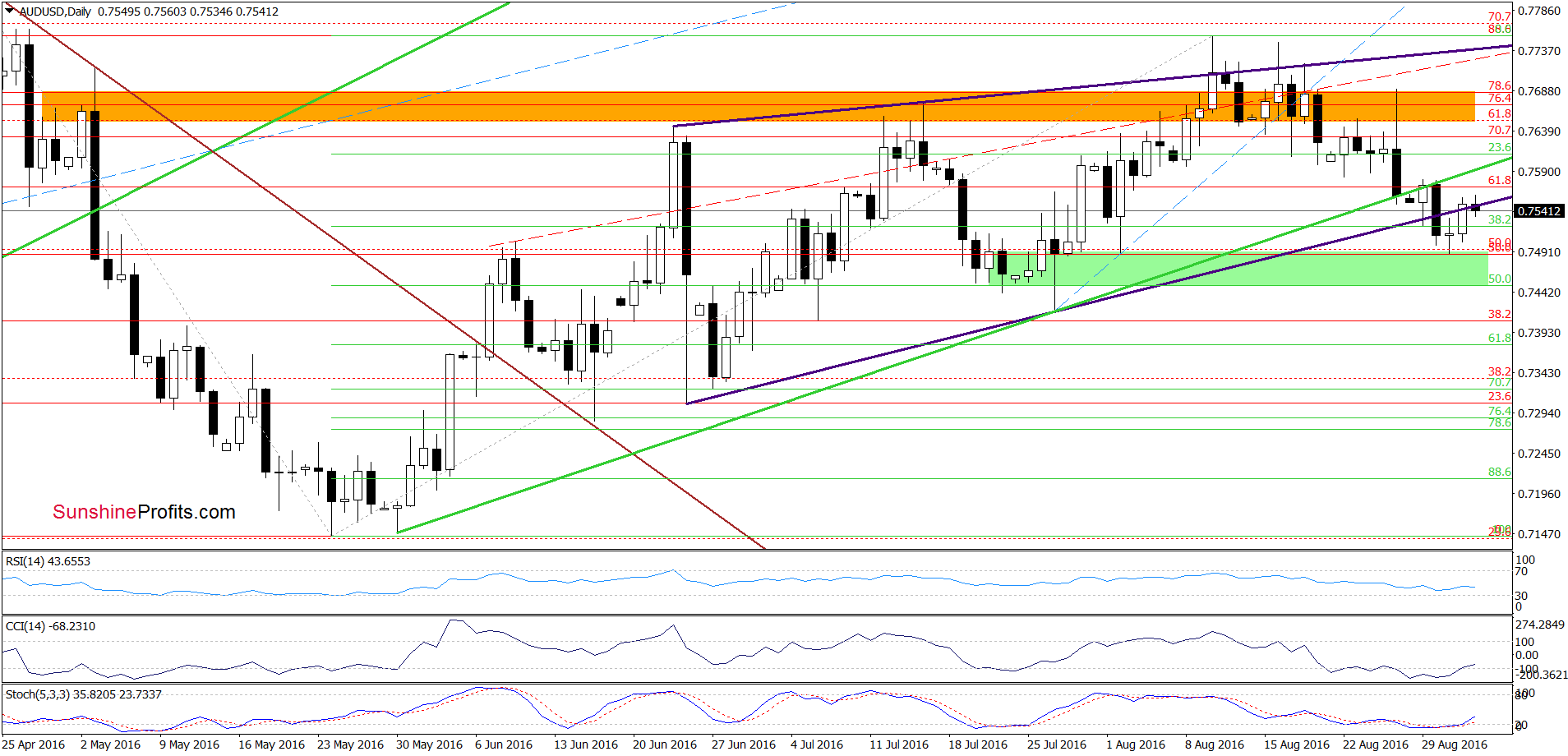Click the 15 Aug 2016 date label
Viewport: 1568px width, 756px height.
click(1297, 744)
